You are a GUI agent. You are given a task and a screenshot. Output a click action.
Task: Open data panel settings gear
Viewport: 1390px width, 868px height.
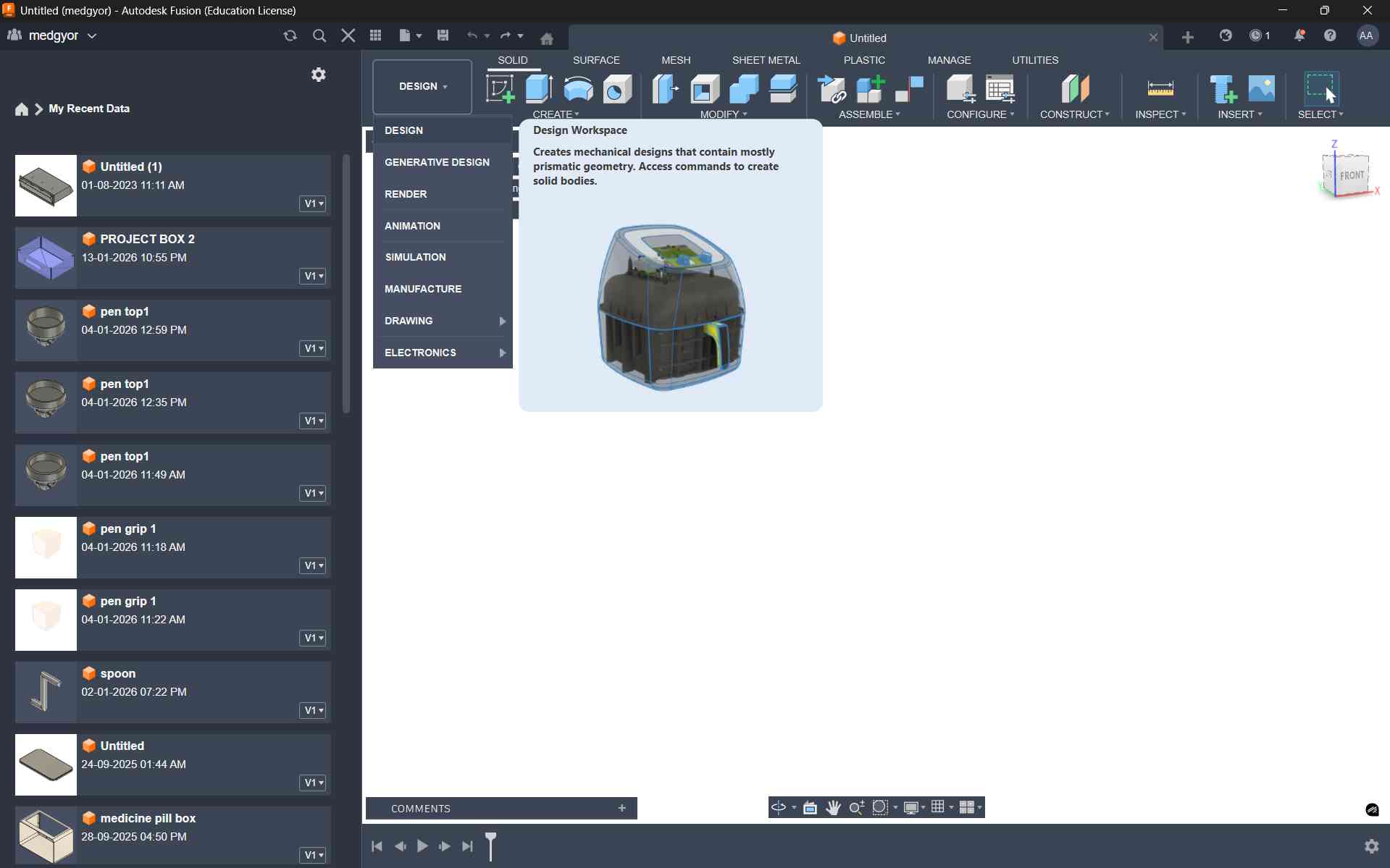[x=318, y=75]
